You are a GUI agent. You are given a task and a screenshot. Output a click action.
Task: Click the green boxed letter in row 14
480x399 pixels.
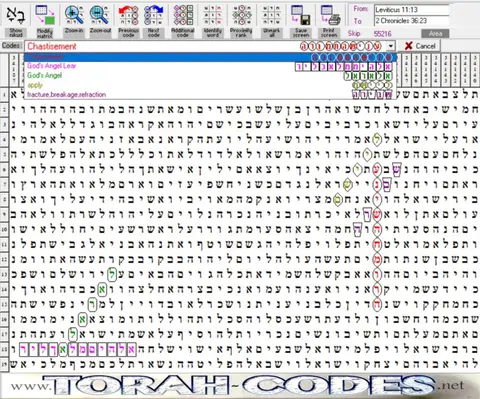[102, 290]
